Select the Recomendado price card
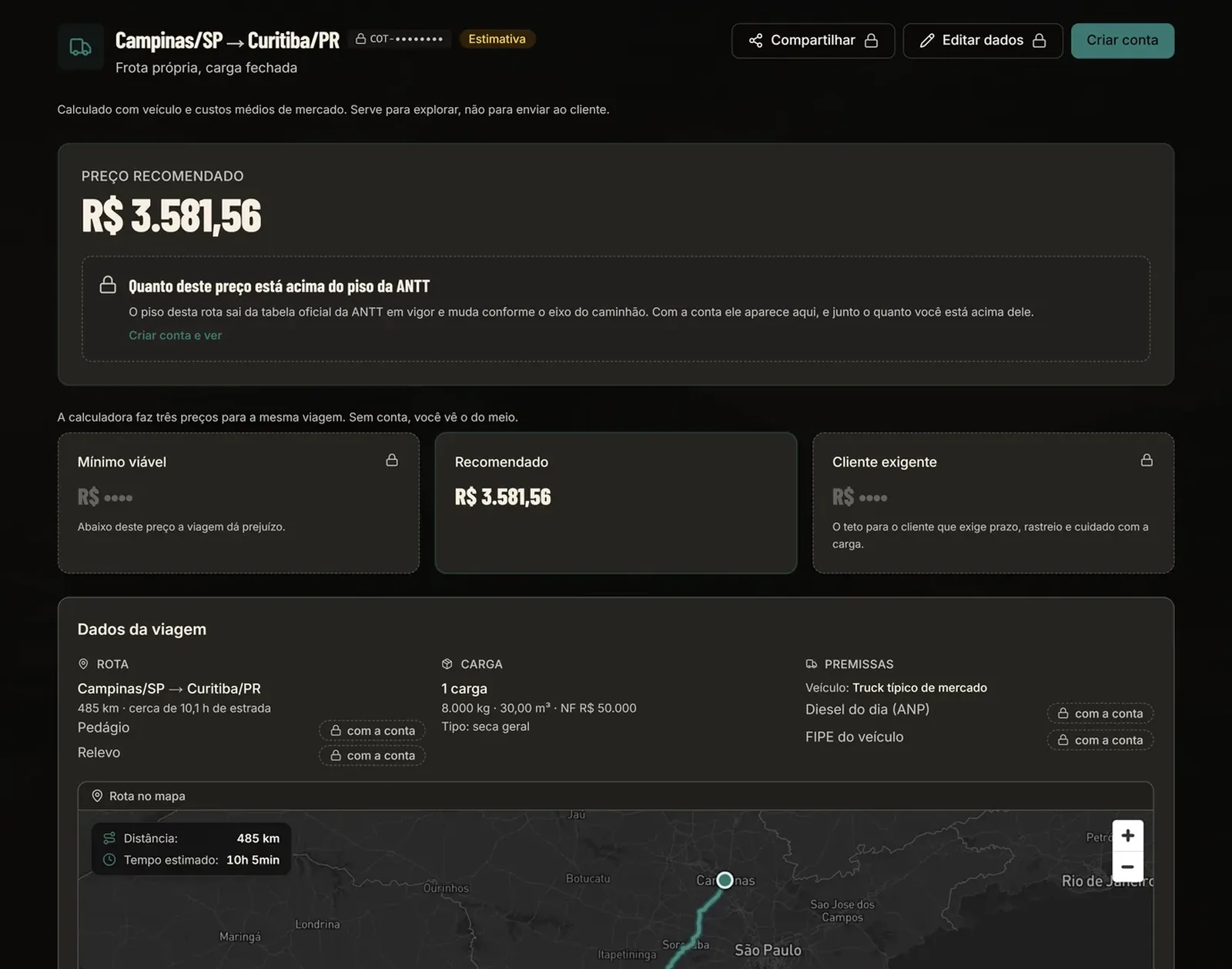Screen dimensions: 1232x969 pos(616,503)
